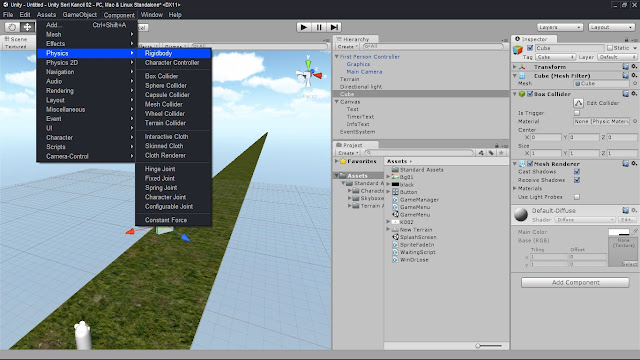640x360 pixels.
Task: Open the Tag dropdown
Action: coord(556,57)
